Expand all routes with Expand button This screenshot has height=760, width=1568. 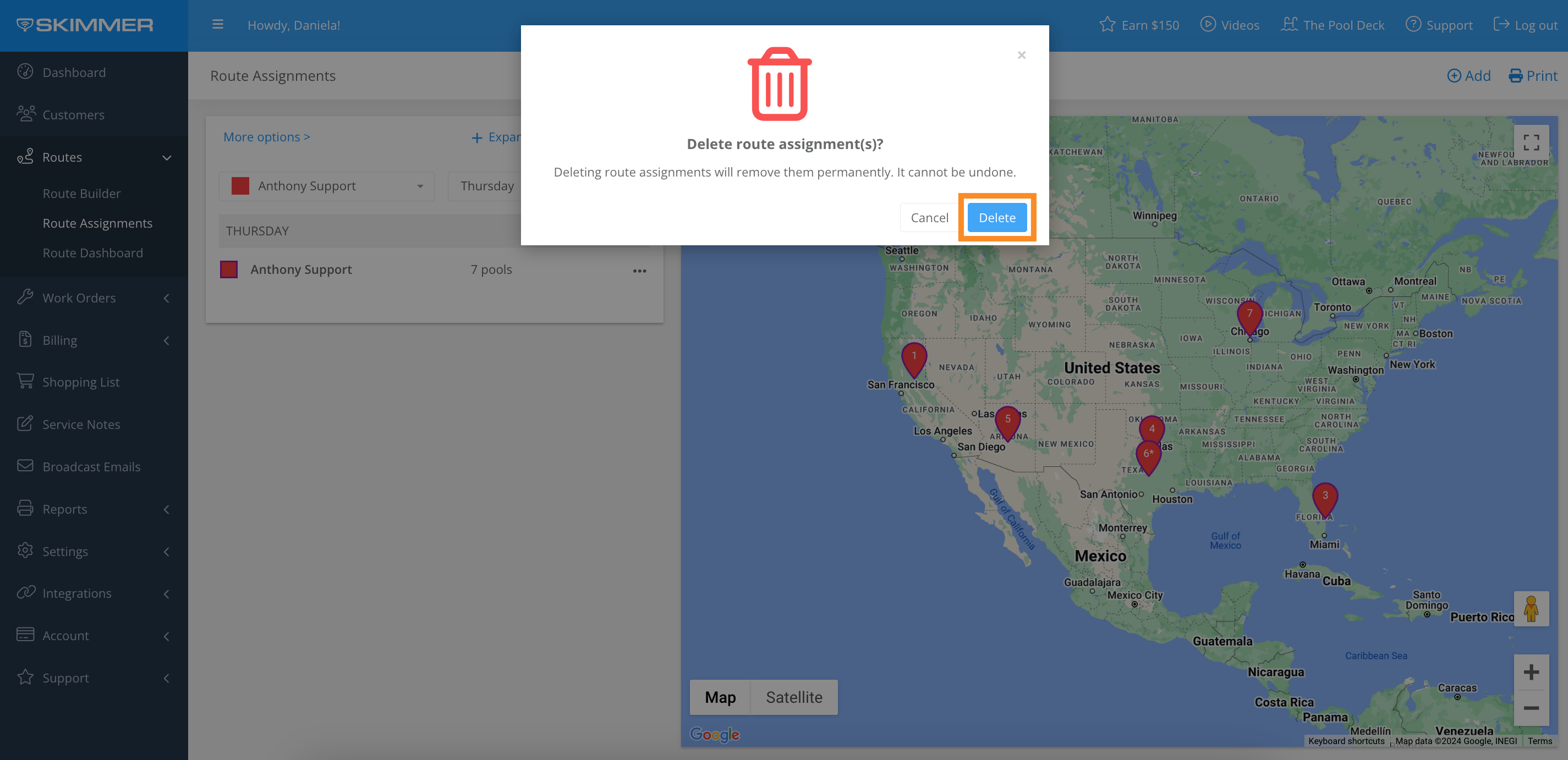coord(496,137)
